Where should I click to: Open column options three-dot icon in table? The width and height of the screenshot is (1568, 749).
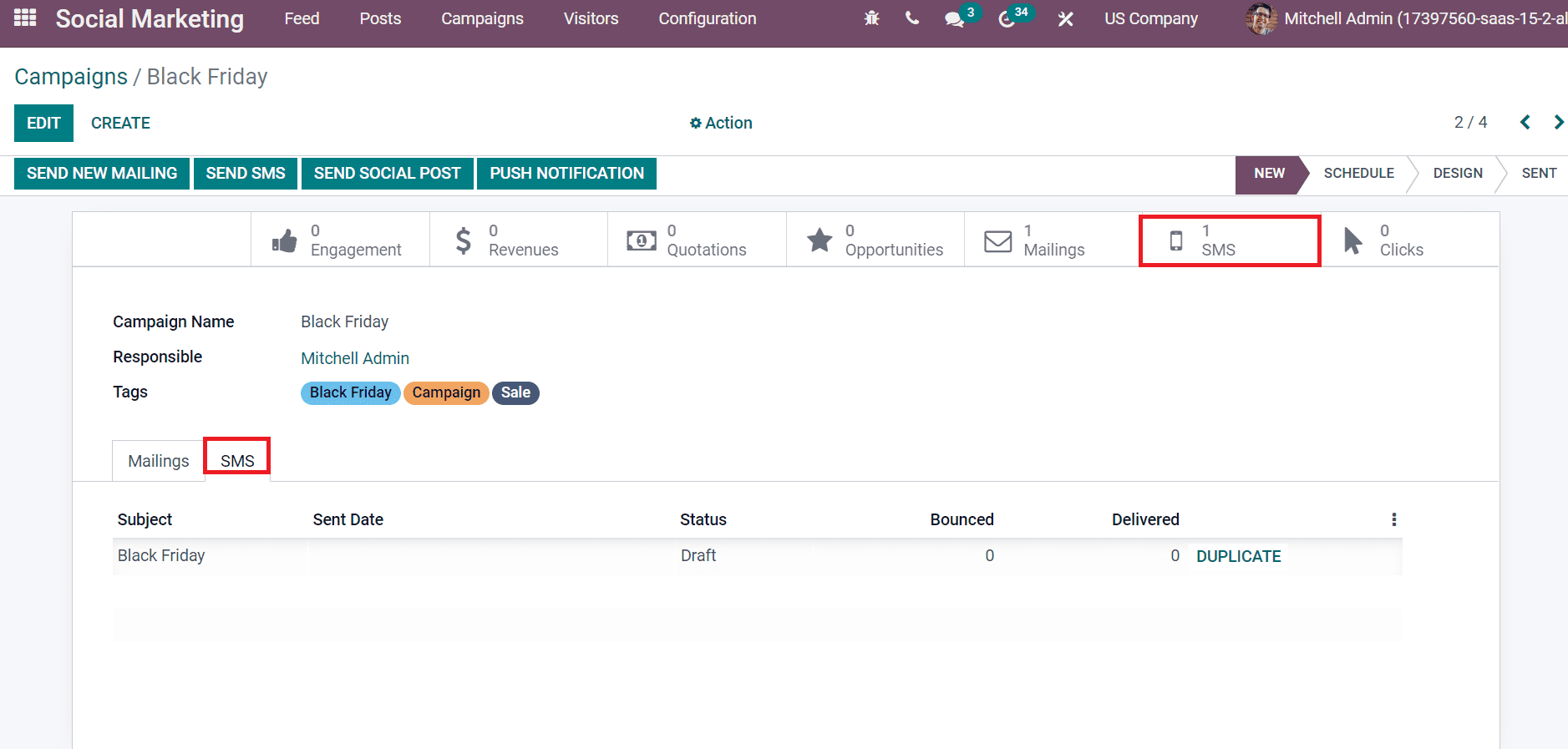point(1393,519)
